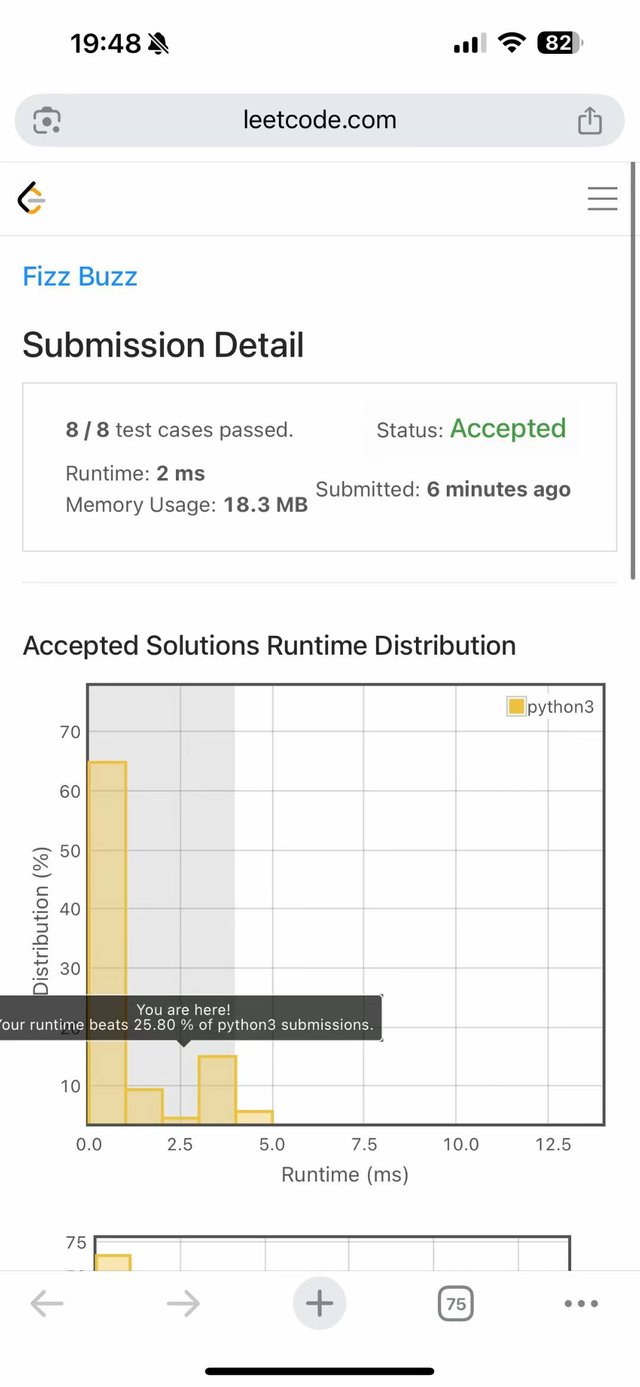This screenshot has width=640, height=1387.
Task: Click the runtime bar between 1 and 2 ms
Action: pos(144,1106)
